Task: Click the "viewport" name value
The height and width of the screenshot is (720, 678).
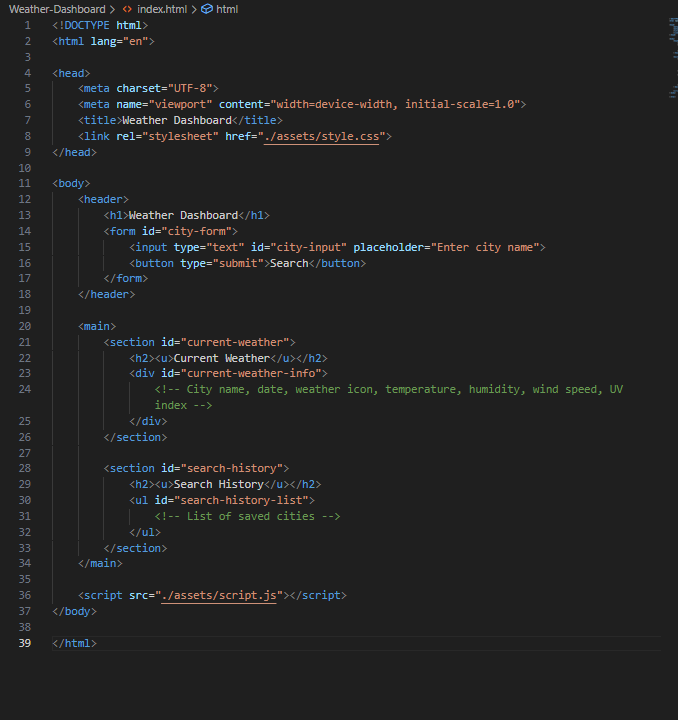Action: (x=180, y=104)
